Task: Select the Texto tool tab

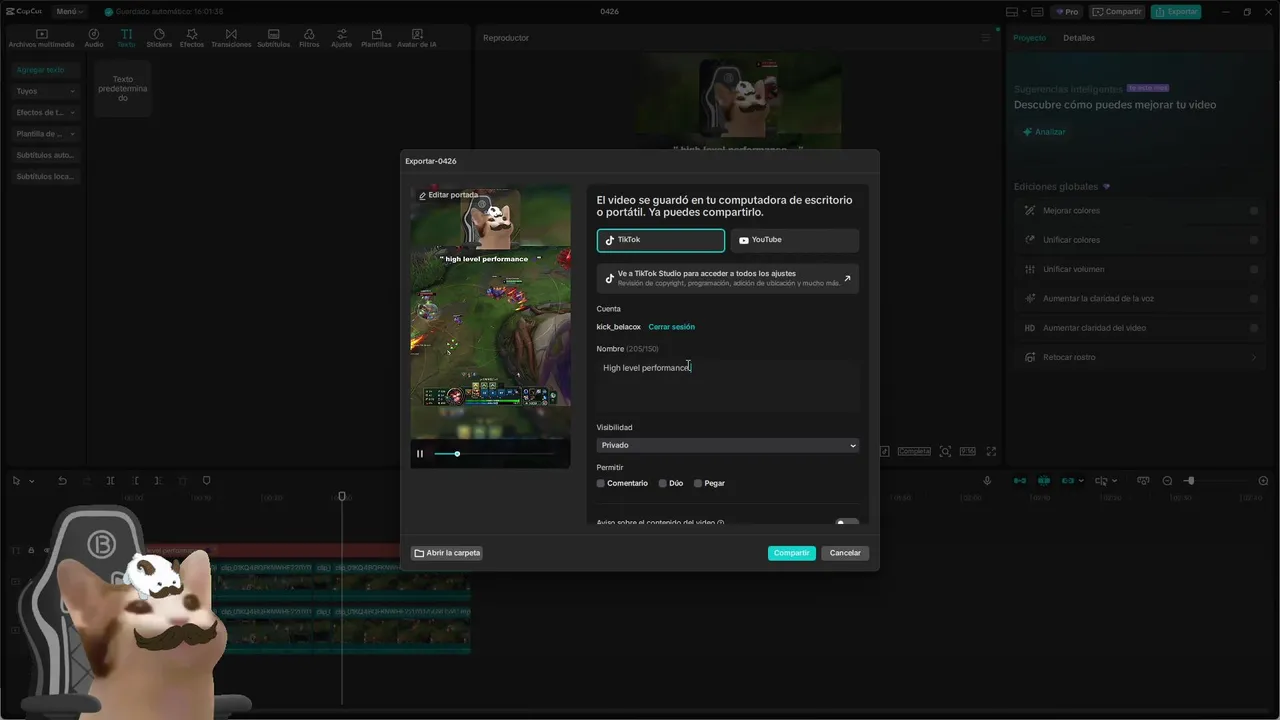Action: [126, 39]
